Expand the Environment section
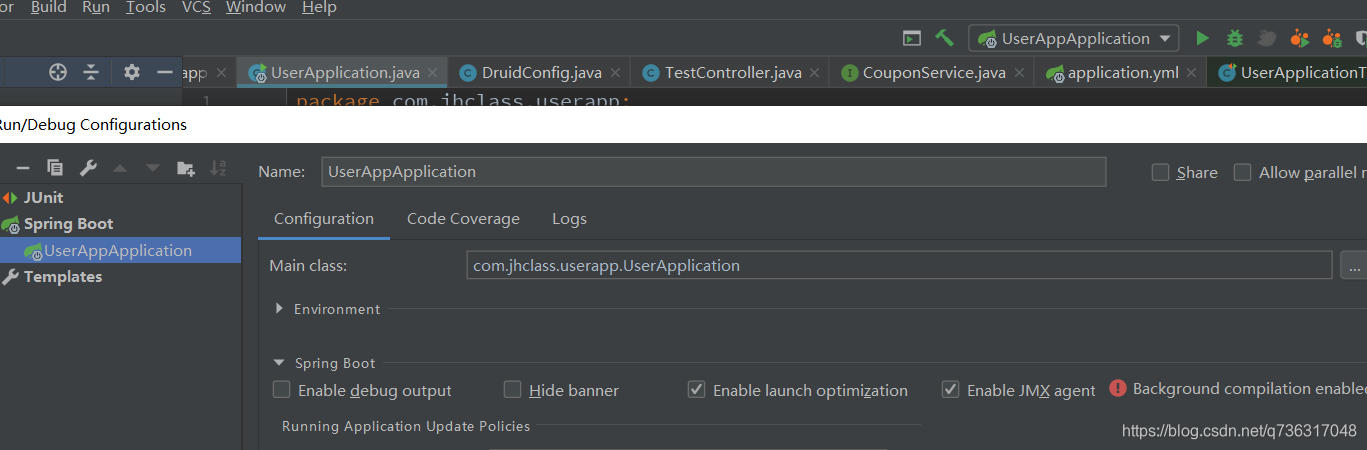Image resolution: width=1367 pixels, height=450 pixels. (x=280, y=309)
